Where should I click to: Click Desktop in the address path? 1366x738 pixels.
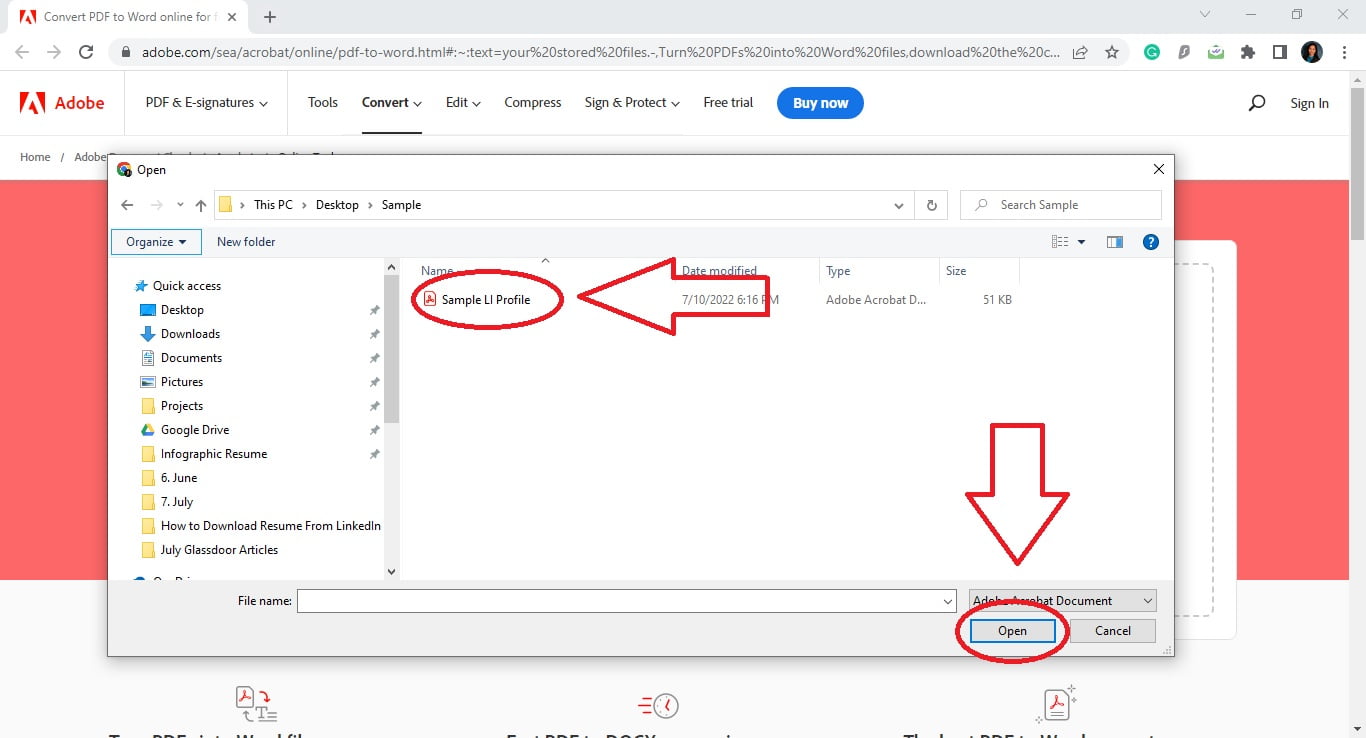337,205
